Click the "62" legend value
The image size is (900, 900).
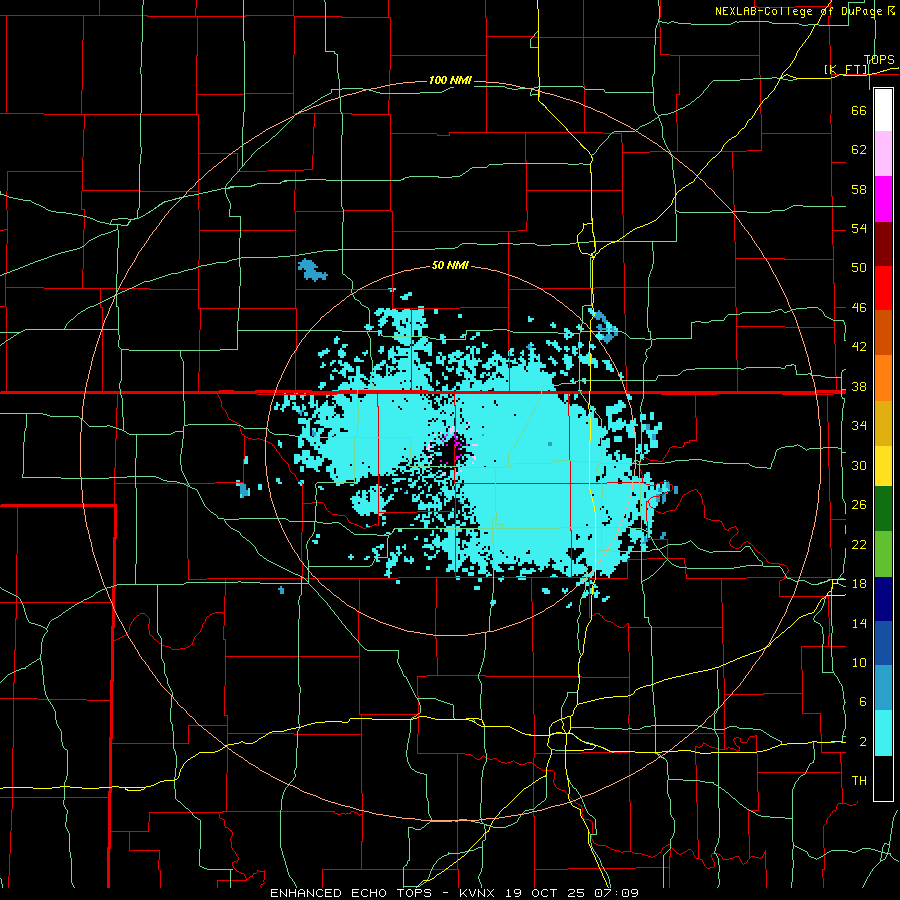[859, 150]
